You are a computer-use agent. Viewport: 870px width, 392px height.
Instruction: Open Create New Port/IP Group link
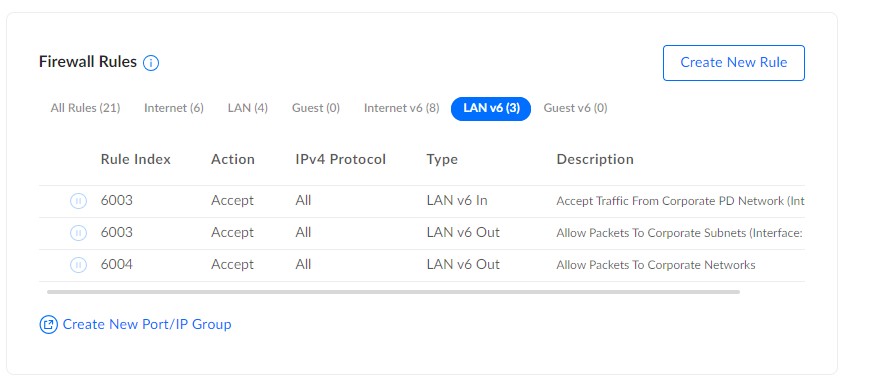[x=146, y=324]
